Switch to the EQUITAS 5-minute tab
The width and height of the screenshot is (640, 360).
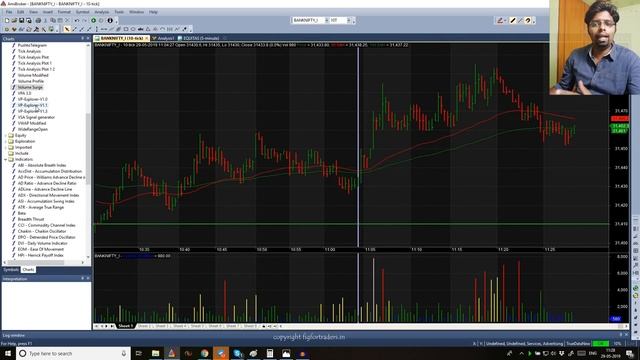point(199,38)
